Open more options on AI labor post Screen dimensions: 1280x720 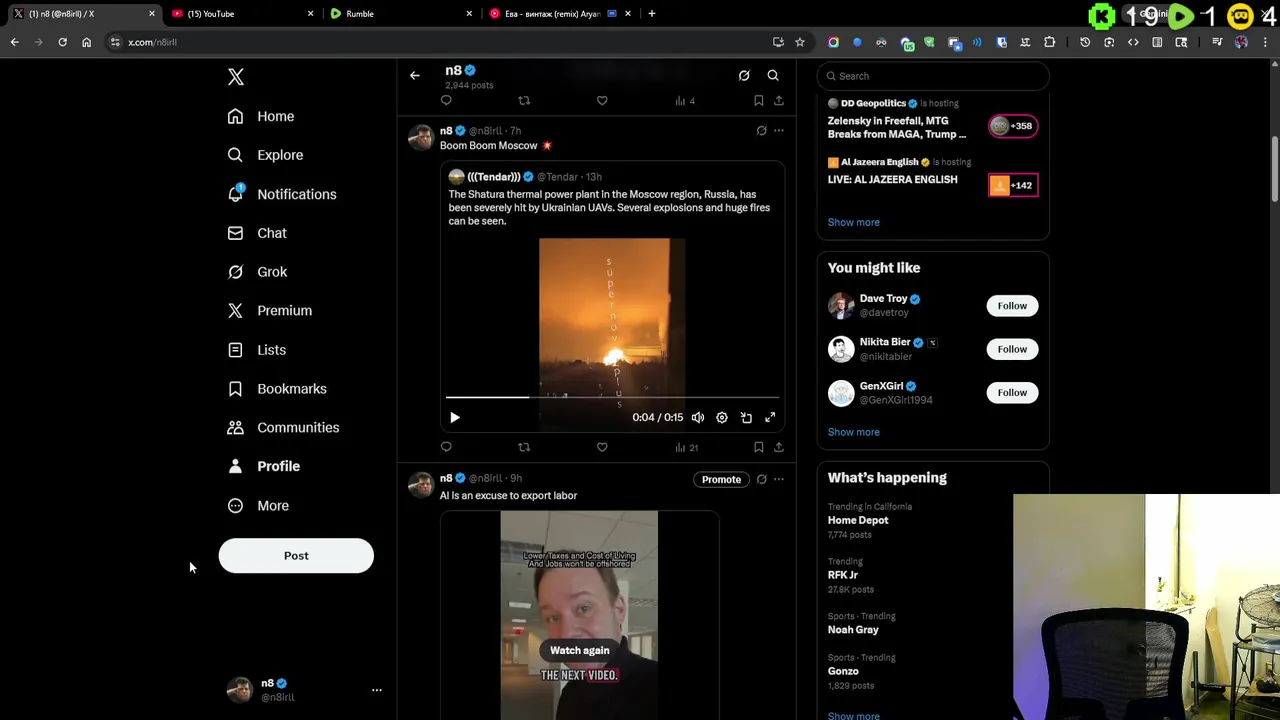779,480
